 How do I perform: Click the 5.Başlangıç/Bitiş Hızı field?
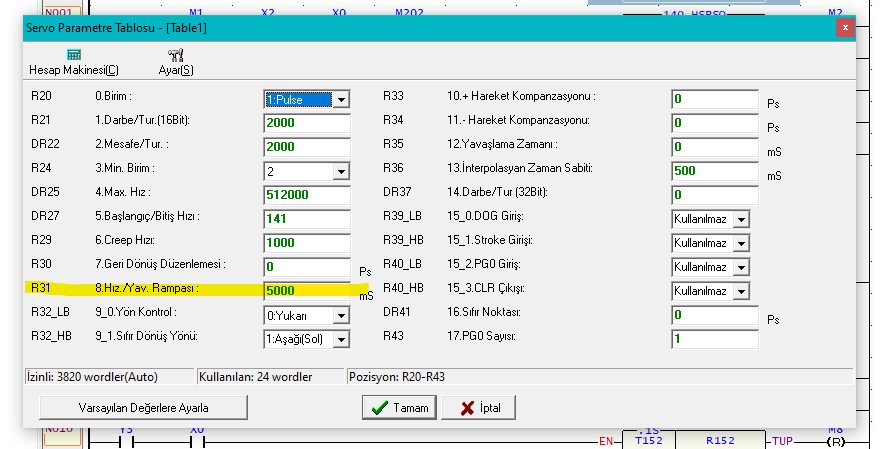(307, 219)
